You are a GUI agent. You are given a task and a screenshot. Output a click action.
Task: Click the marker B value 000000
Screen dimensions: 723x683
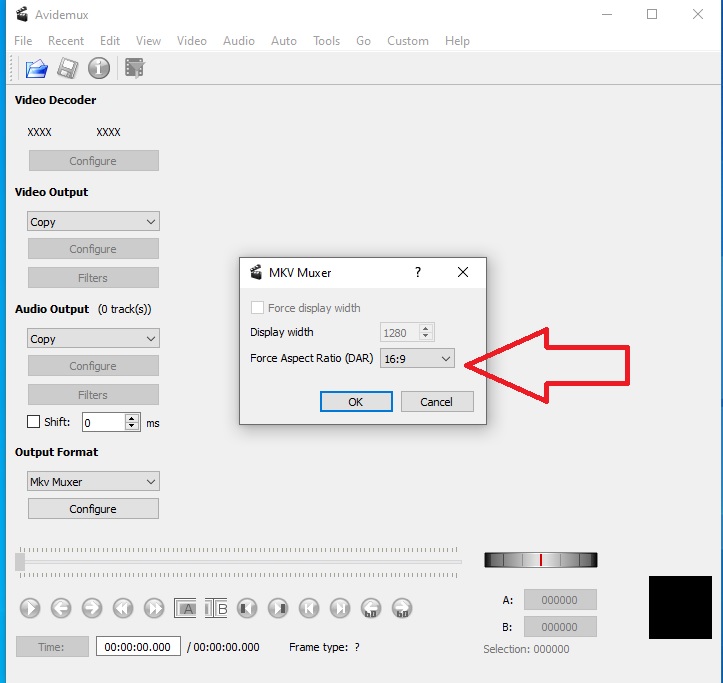click(x=560, y=627)
